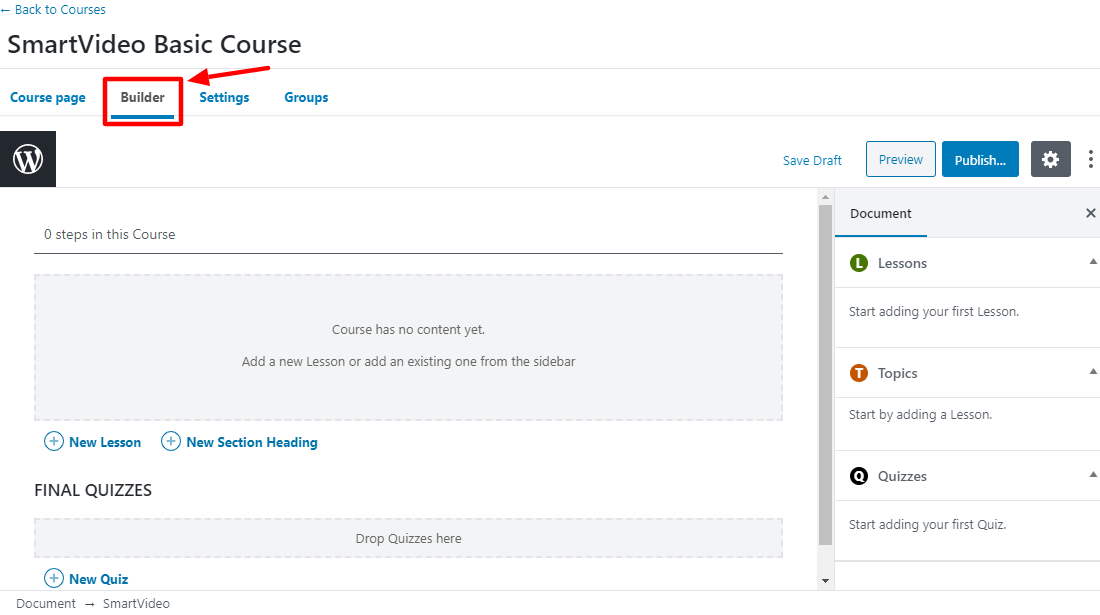This screenshot has height=615, width=1100.
Task: Click Document in the bottom breadcrumb
Action: tap(46, 603)
